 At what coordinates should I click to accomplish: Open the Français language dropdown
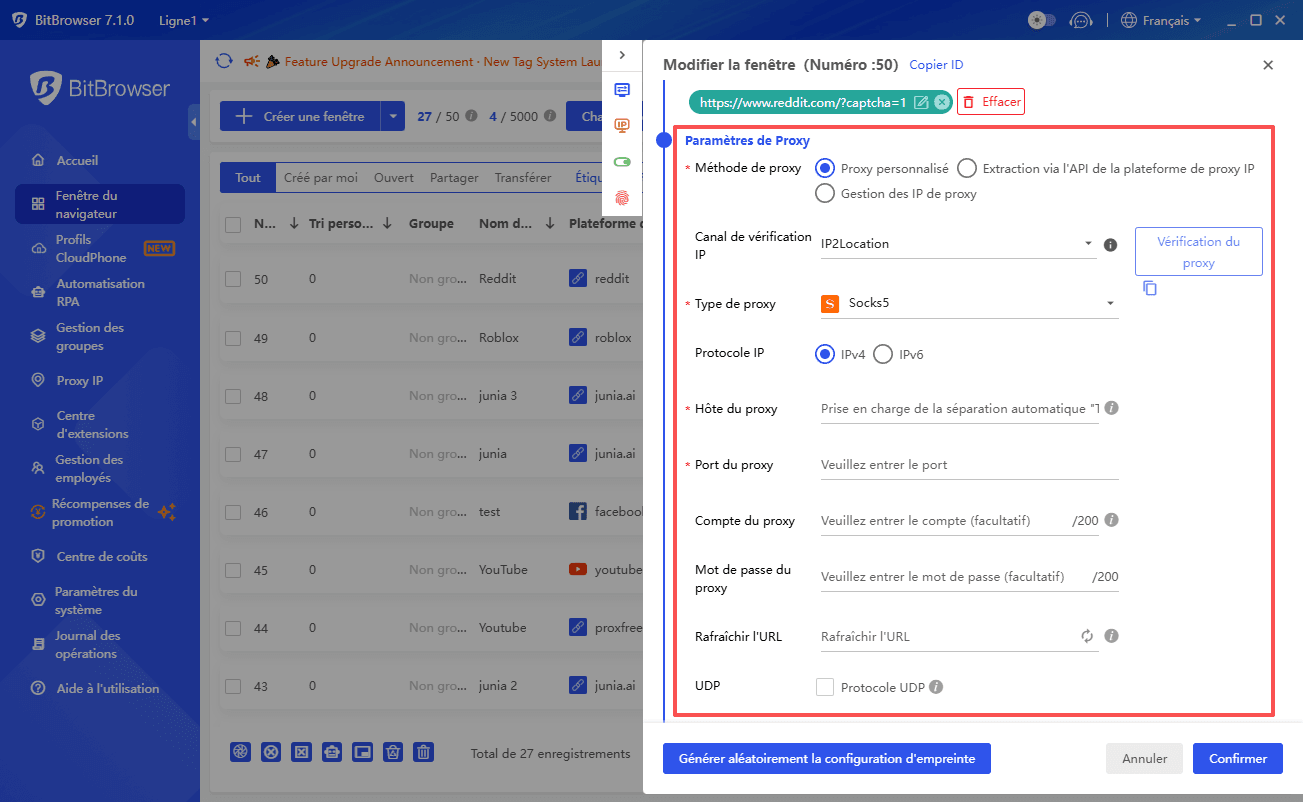coord(1161,20)
